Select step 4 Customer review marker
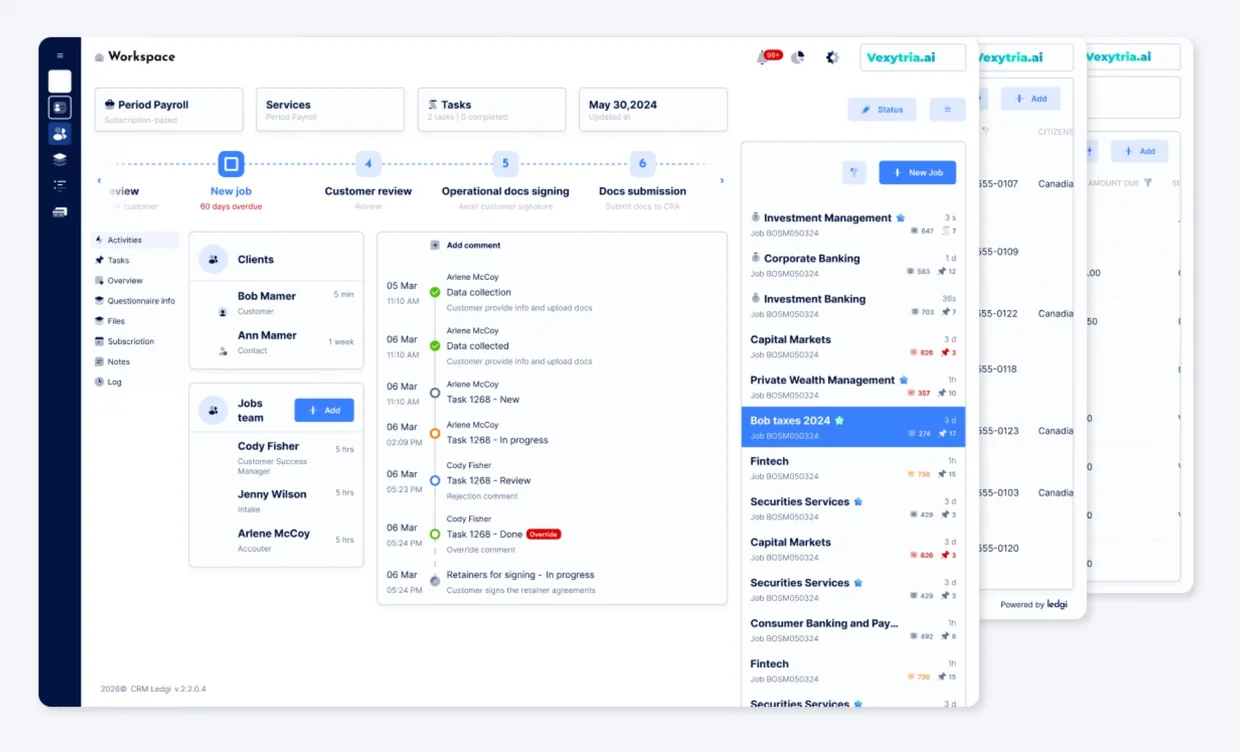Image resolution: width=1240 pixels, height=752 pixels. 368,163
